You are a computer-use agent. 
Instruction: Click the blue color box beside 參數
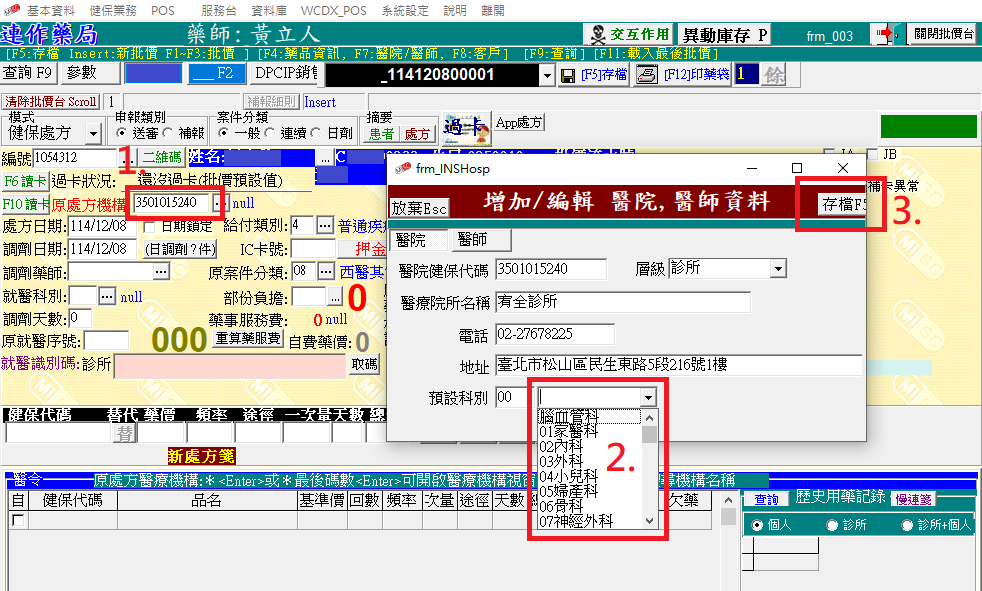[155, 73]
